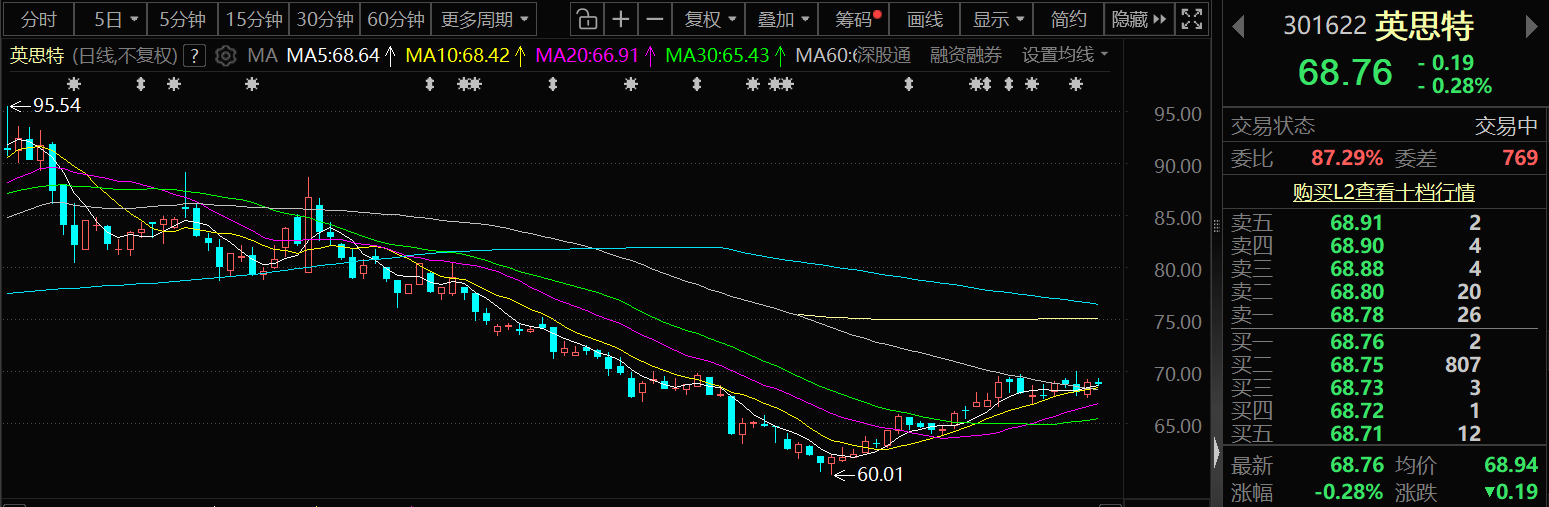Zoom in the chart with plus icon
Viewport: 1549px width, 507px height.
621,19
